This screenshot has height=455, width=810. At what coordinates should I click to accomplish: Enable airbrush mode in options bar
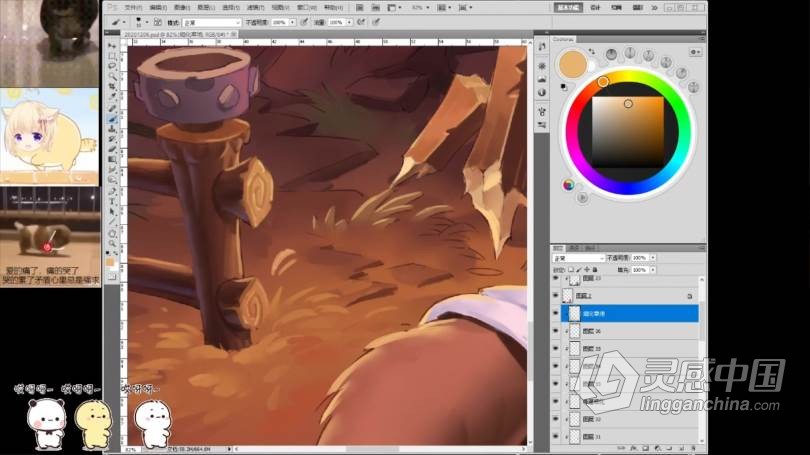[x=361, y=22]
